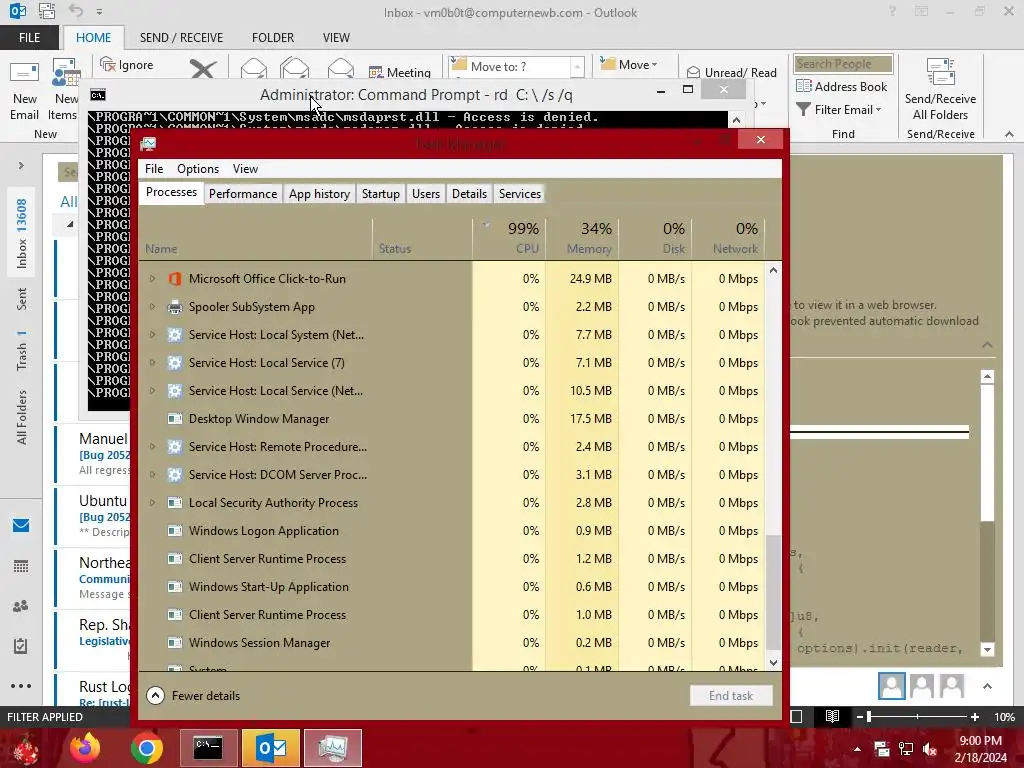The width and height of the screenshot is (1024, 768).
Task: Open Task Manager File menu
Action: 154,168
